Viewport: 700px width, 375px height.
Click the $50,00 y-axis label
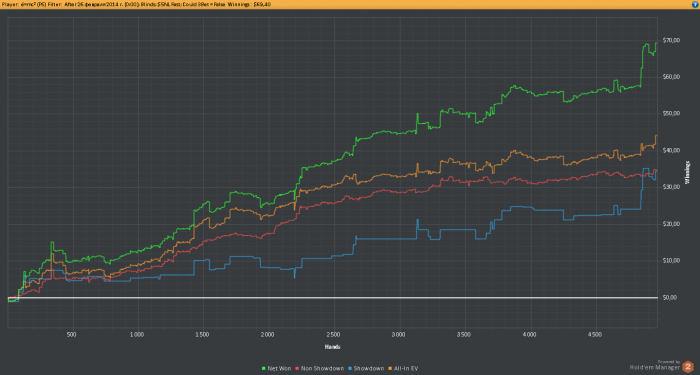(671, 113)
